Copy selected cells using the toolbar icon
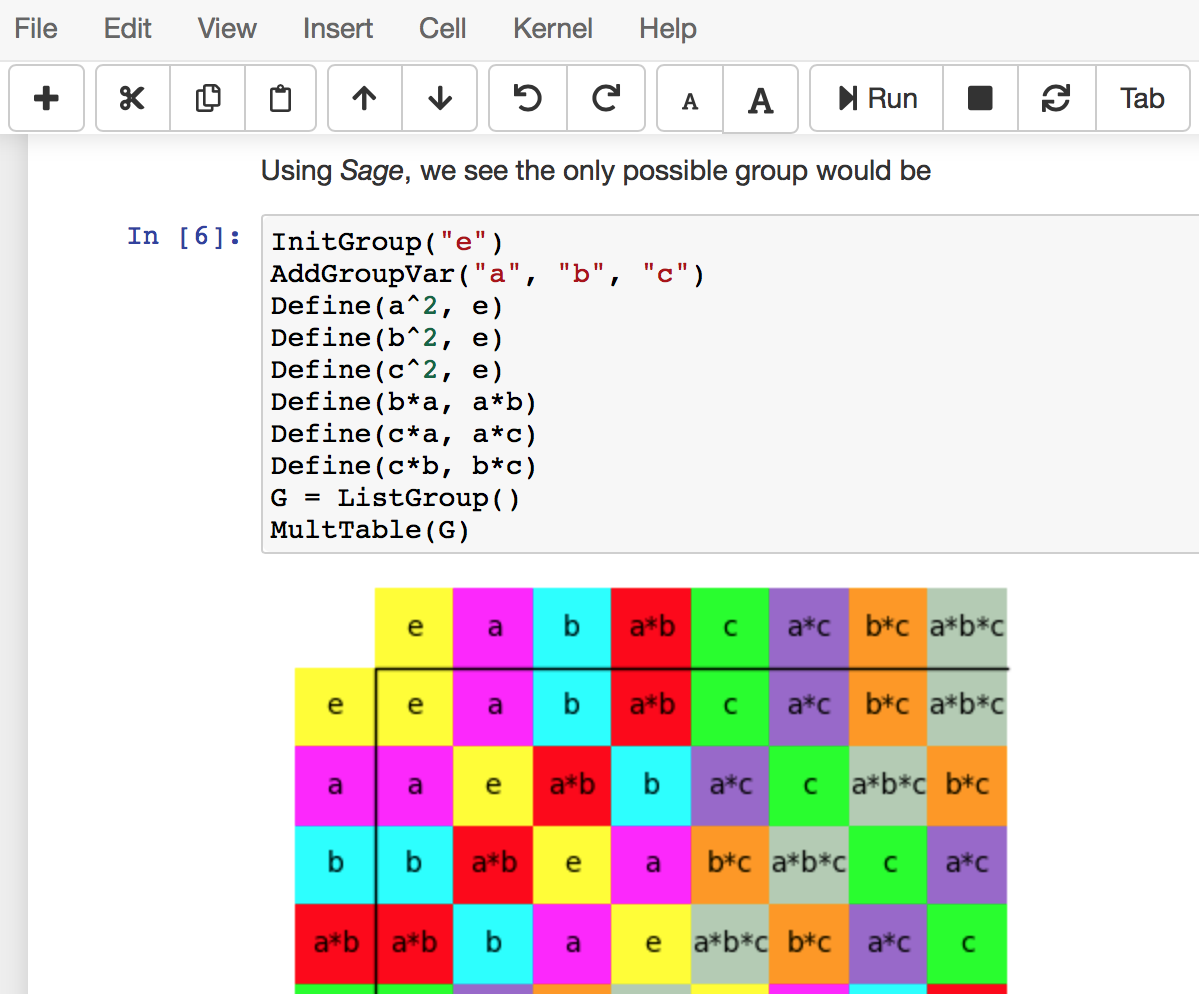 208,98
